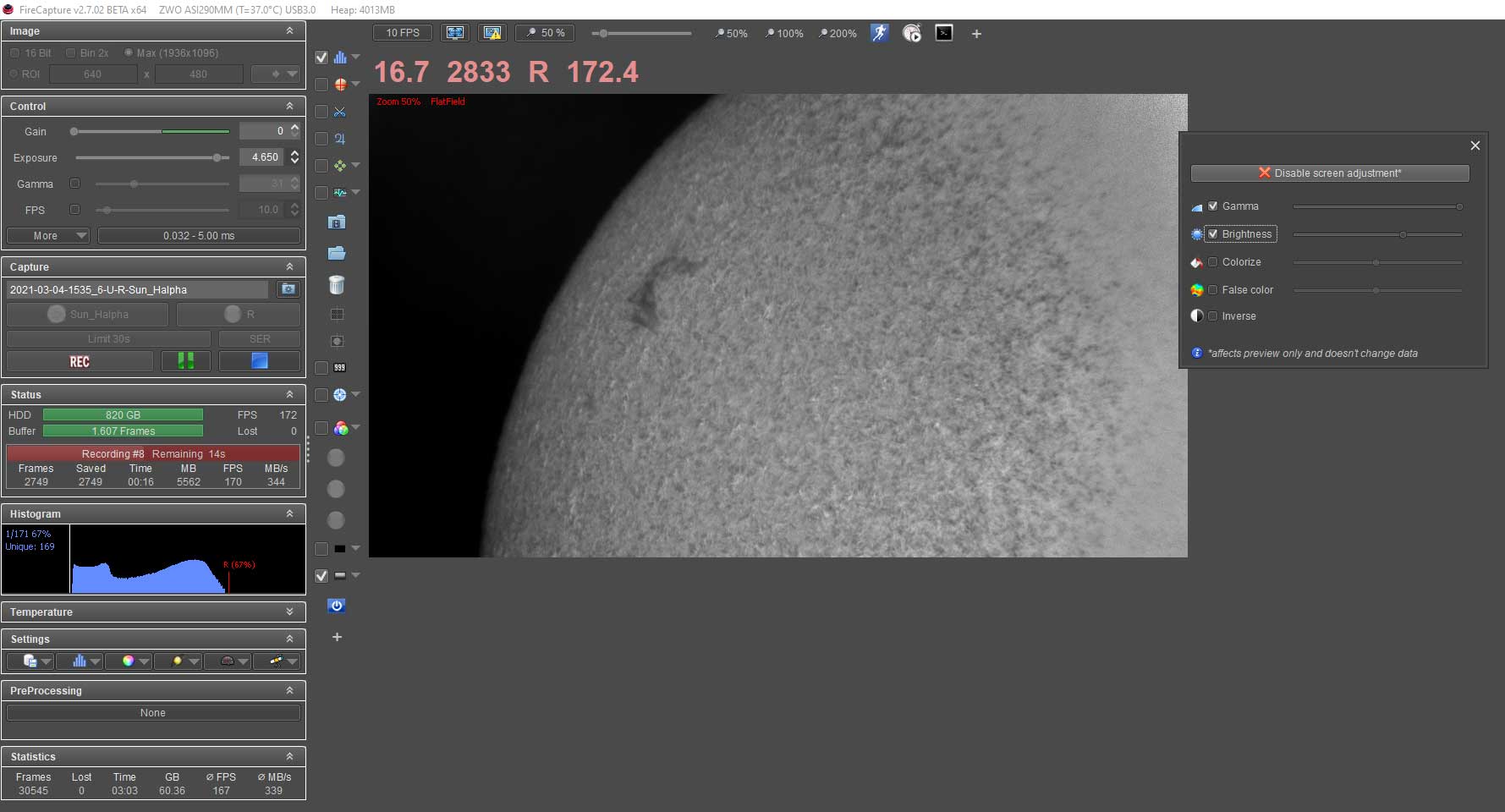The width and height of the screenshot is (1505, 812).
Task: Open the console terminal icon
Action: tap(944, 33)
